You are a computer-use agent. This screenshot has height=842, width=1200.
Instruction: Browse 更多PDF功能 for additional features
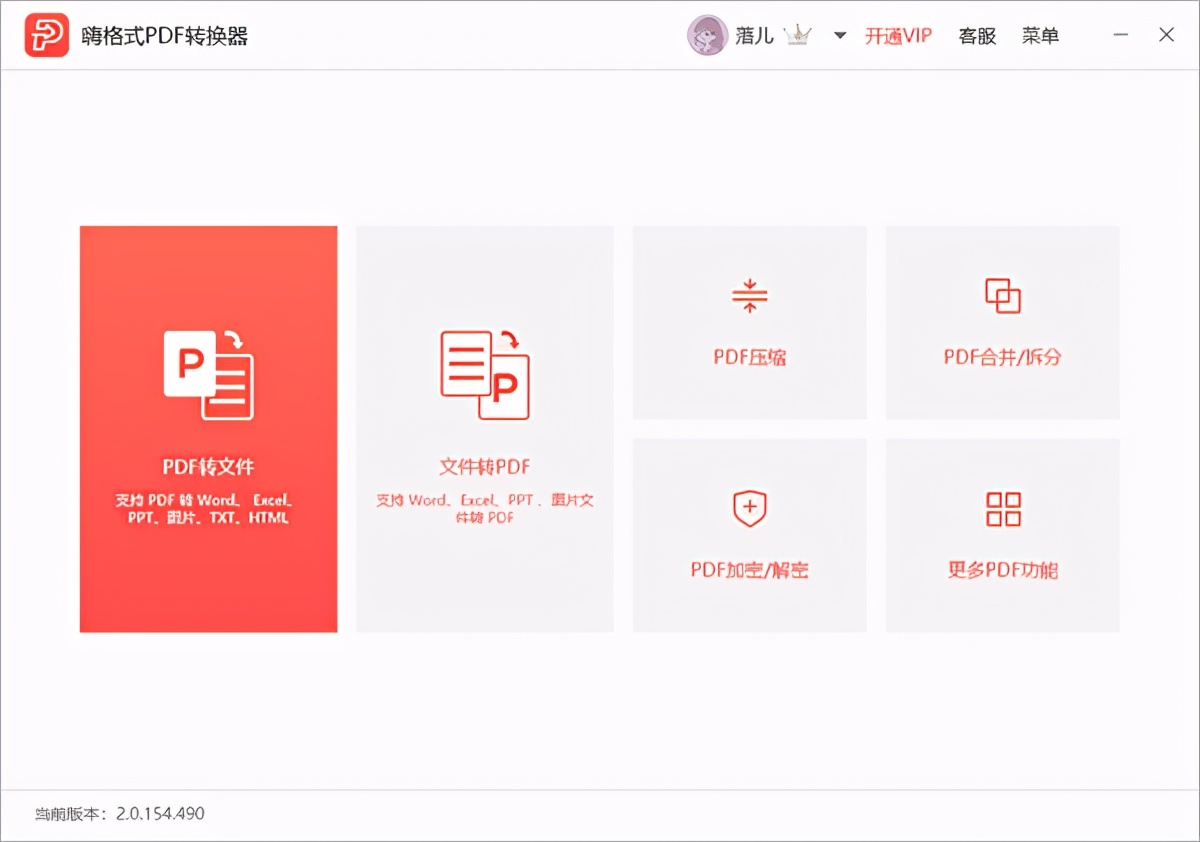pos(1002,535)
